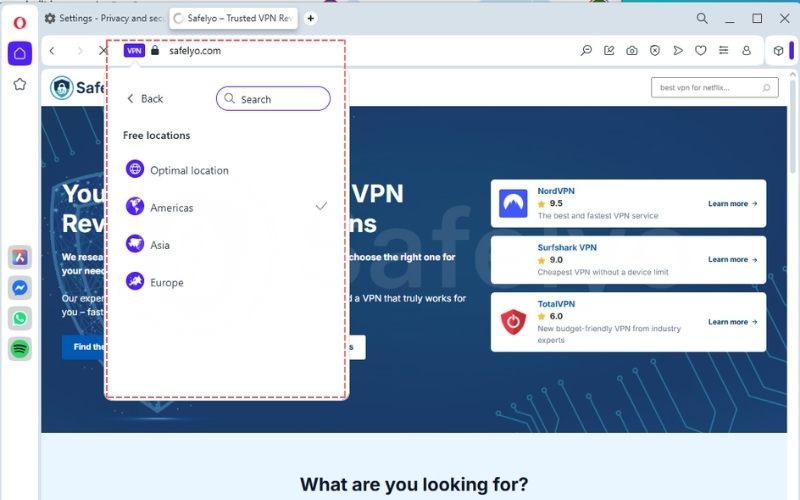Open Messenger in the sidebar

pyautogui.click(x=20, y=288)
